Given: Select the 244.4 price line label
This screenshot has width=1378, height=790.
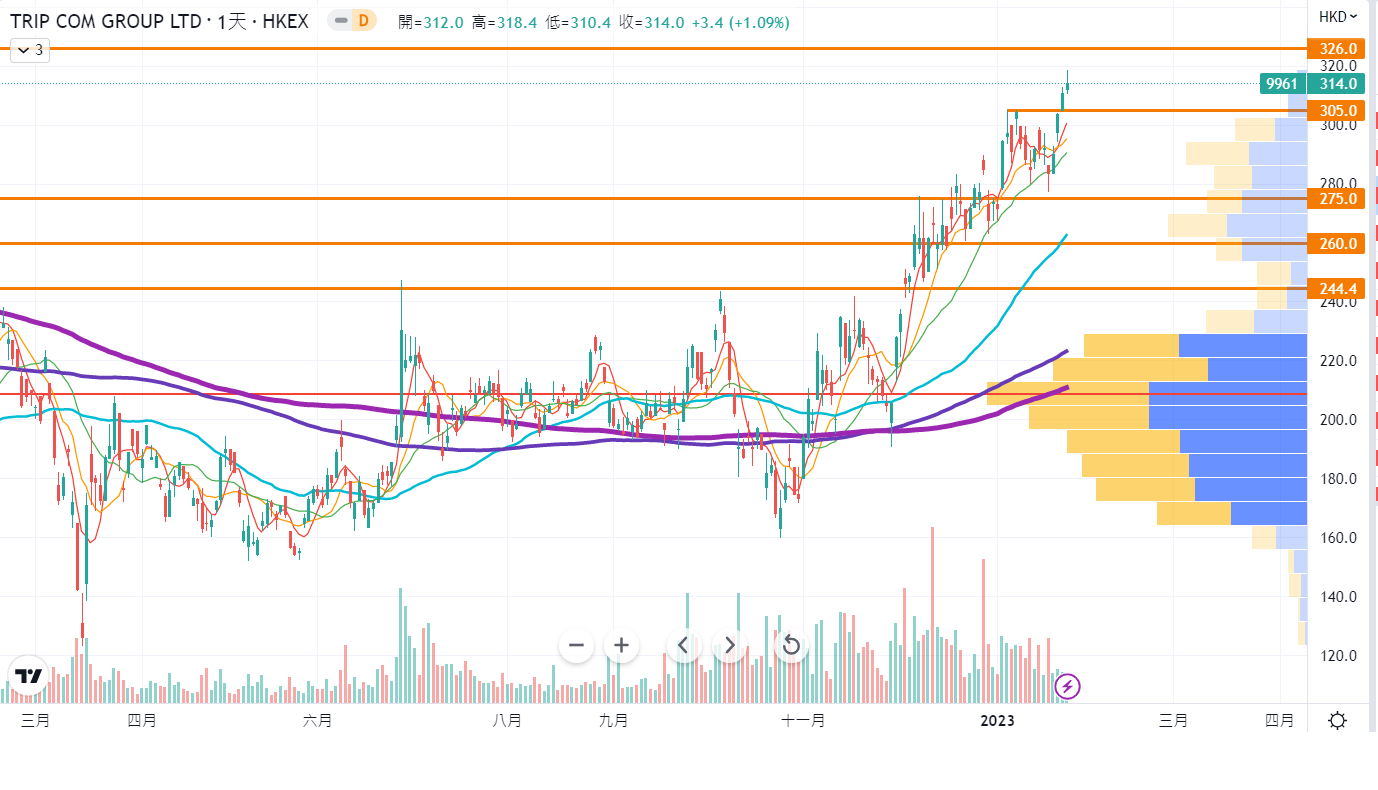Looking at the screenshot, I should coord(1337,289).
